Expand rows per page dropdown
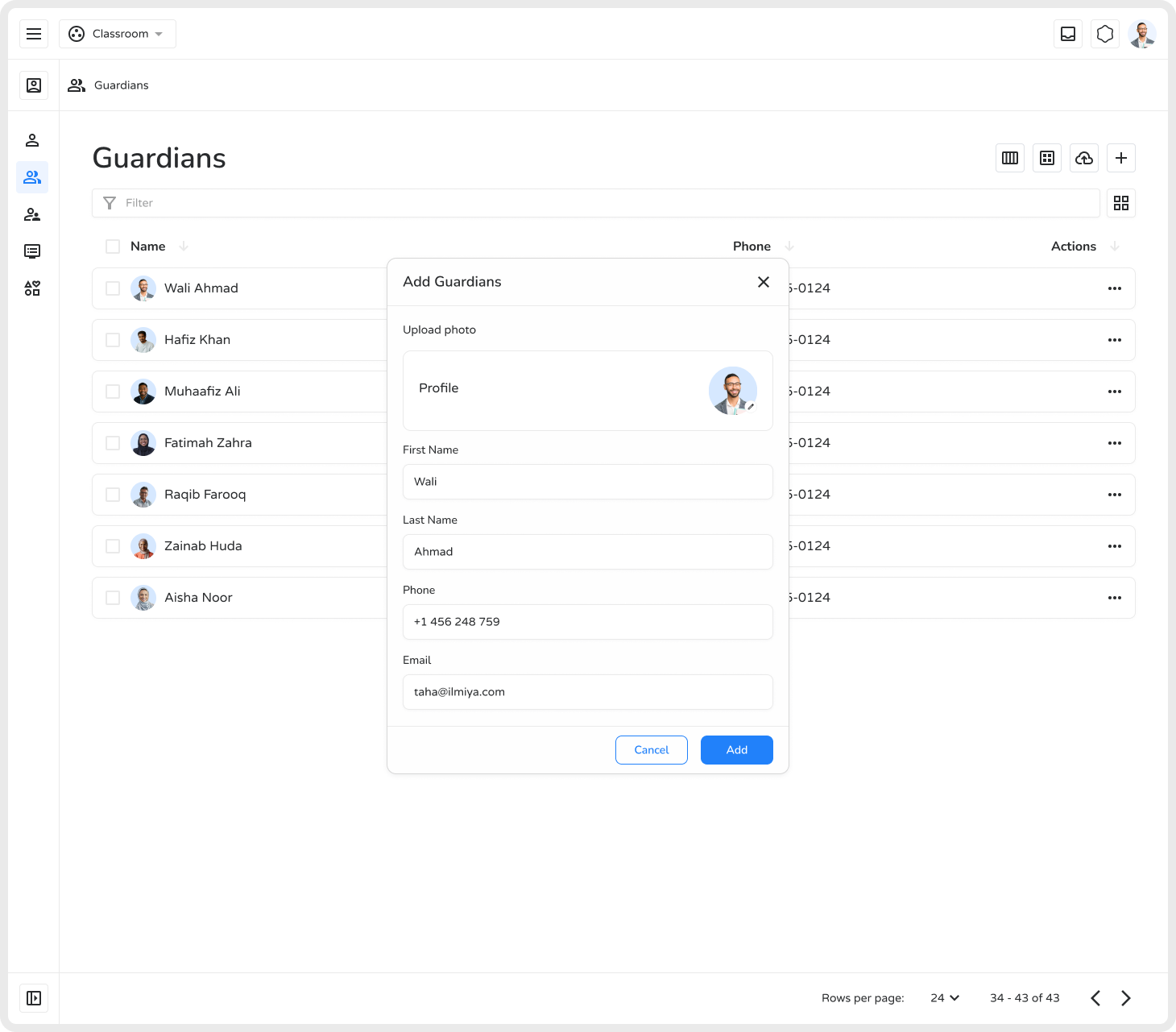Viewport: 1176px width, 1032px height. (945, 998)
